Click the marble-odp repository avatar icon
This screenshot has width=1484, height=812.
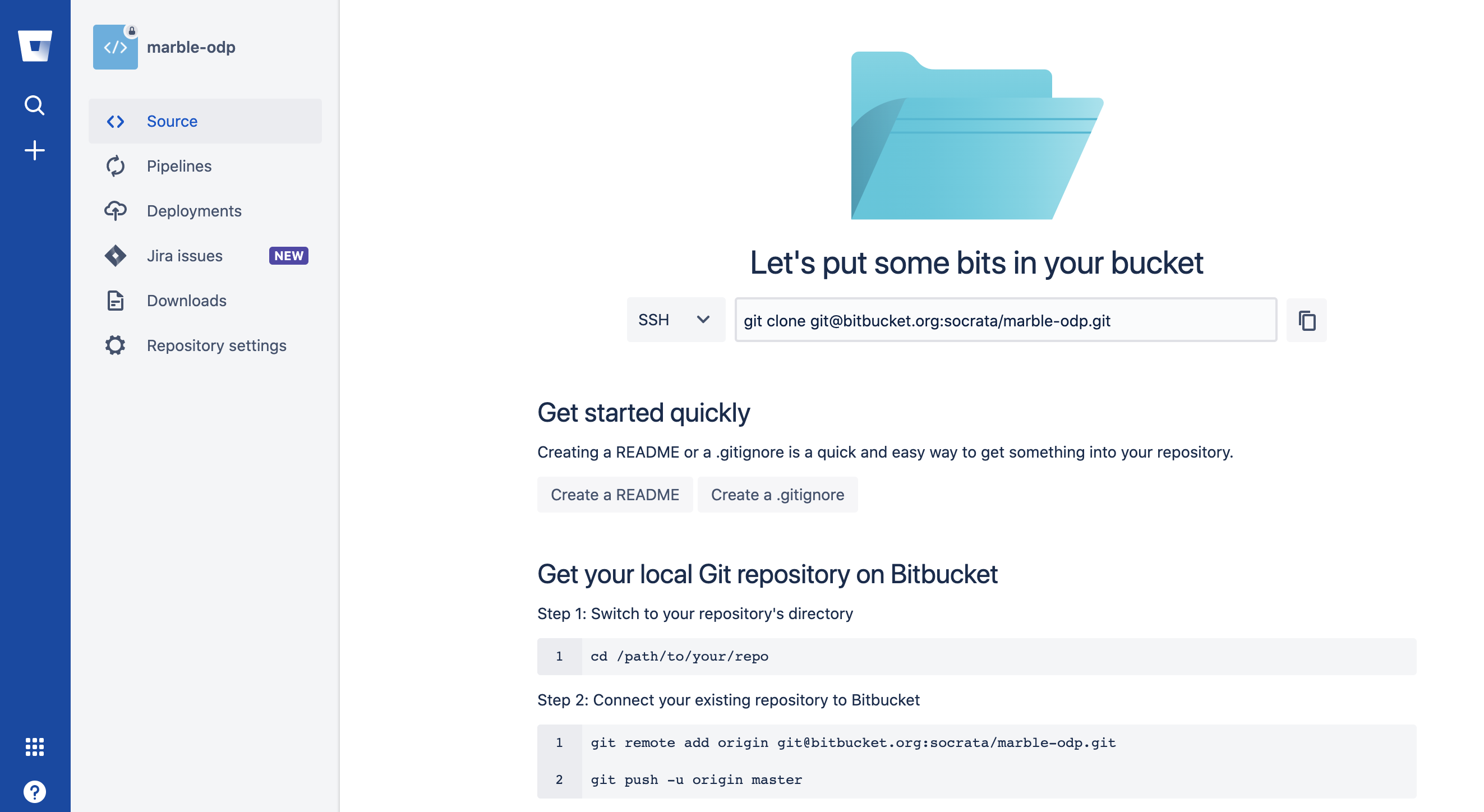tap(115, 47)
